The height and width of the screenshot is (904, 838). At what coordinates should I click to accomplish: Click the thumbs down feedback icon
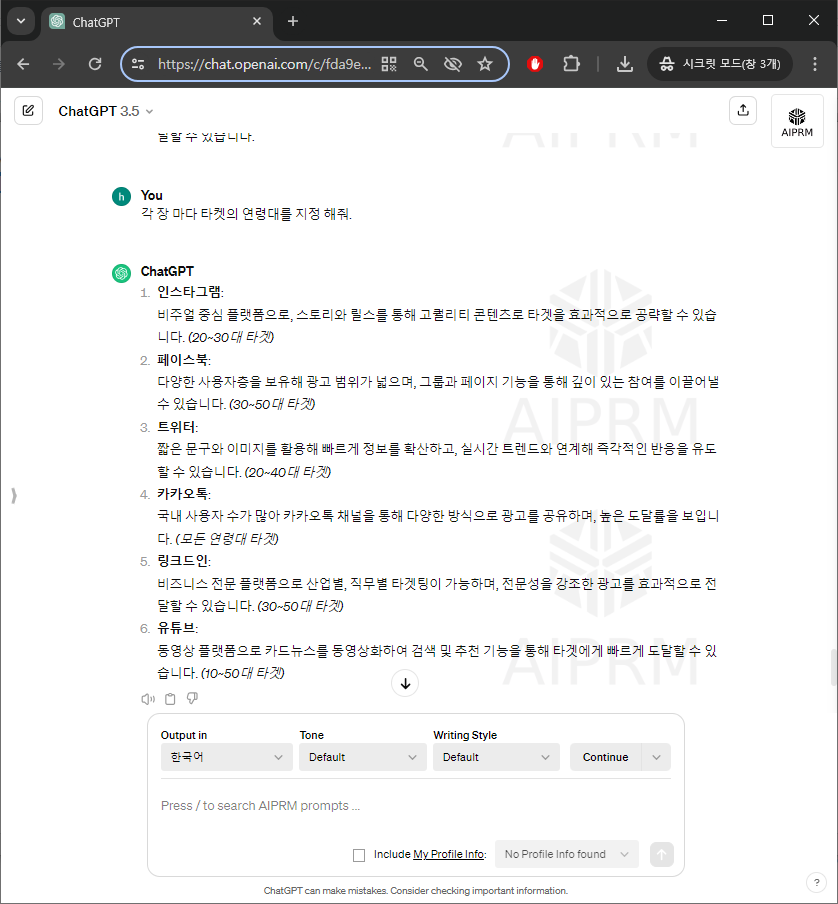click(x=192, y=699)
